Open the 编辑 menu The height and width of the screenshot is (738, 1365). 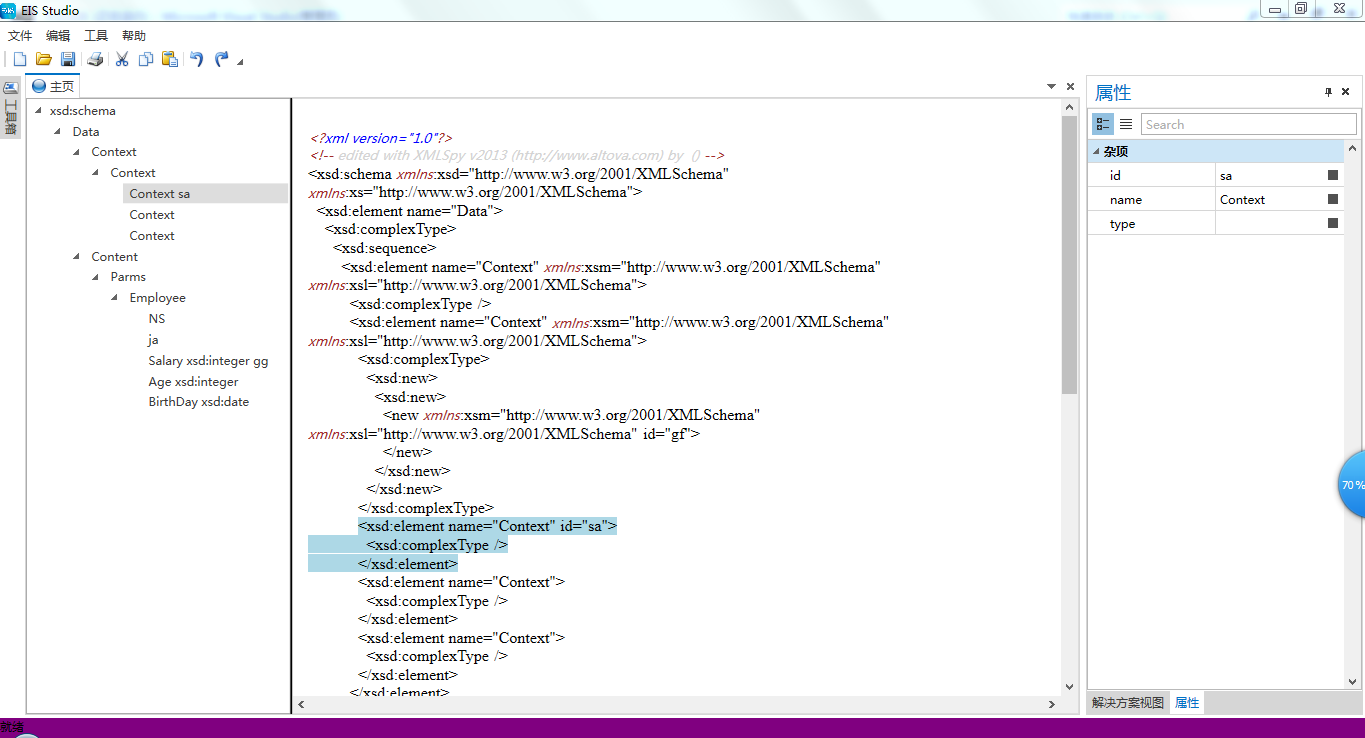(x=58, y=35)
